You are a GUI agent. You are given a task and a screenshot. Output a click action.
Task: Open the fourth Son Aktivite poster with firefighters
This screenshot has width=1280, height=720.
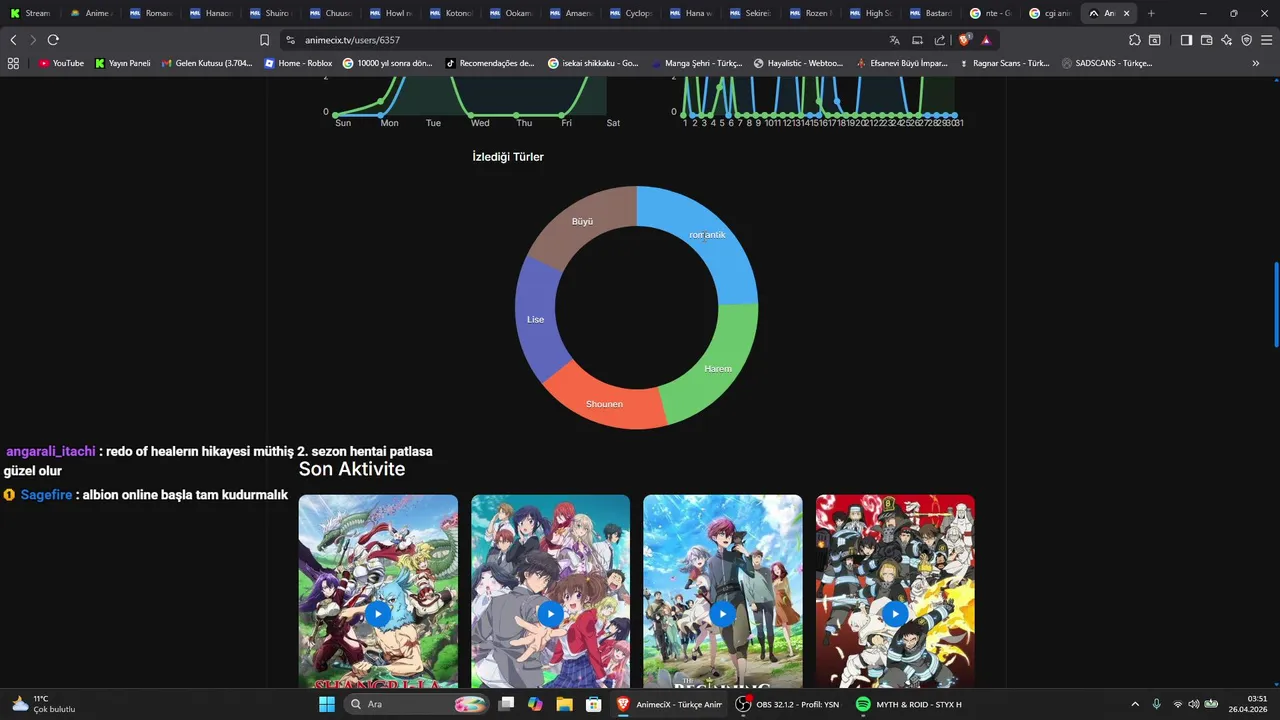coord(895,590)
